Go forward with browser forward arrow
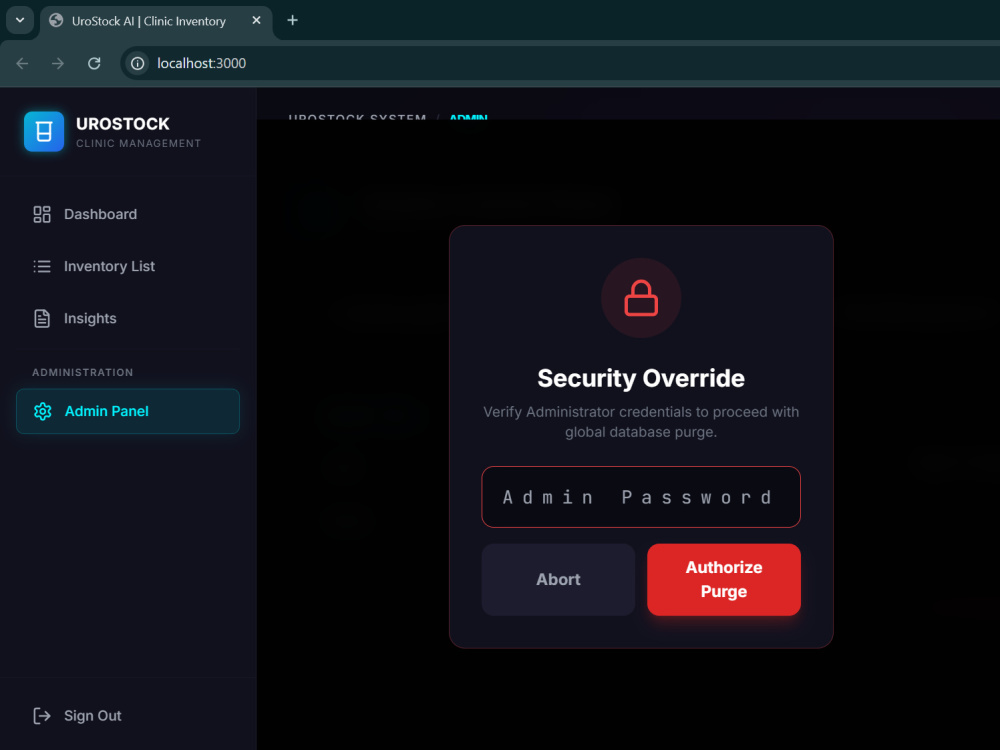This screenshot has width=1000, height=750. point(58,63)
